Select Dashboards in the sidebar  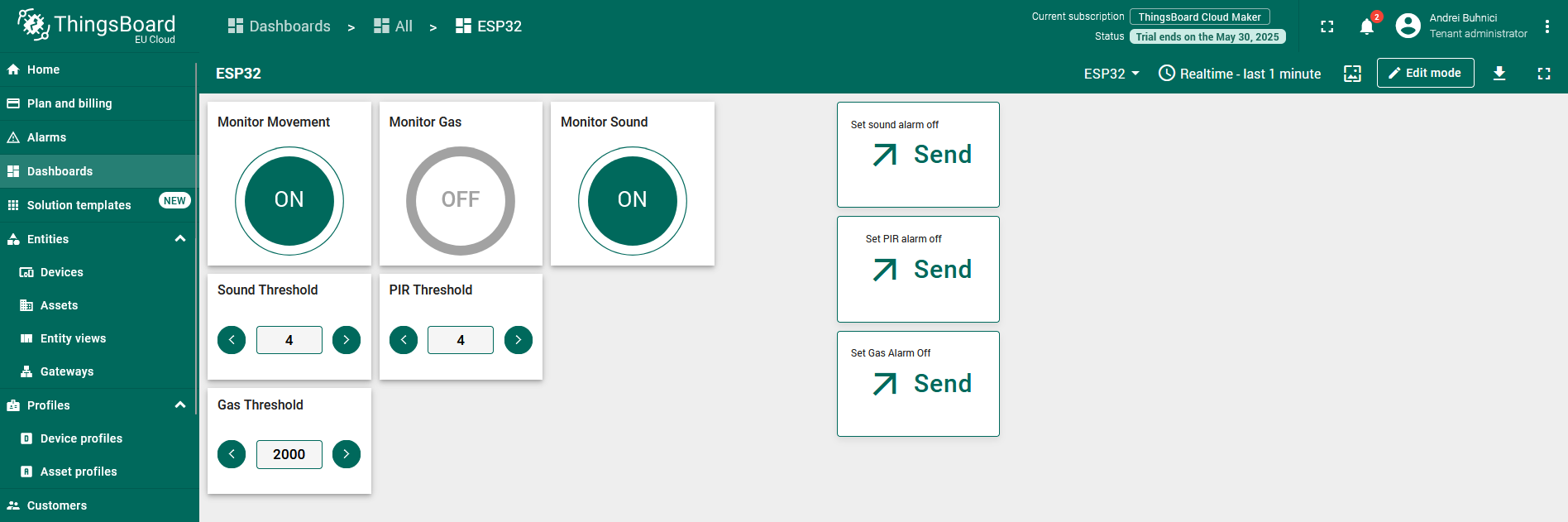tap(99, 171)
